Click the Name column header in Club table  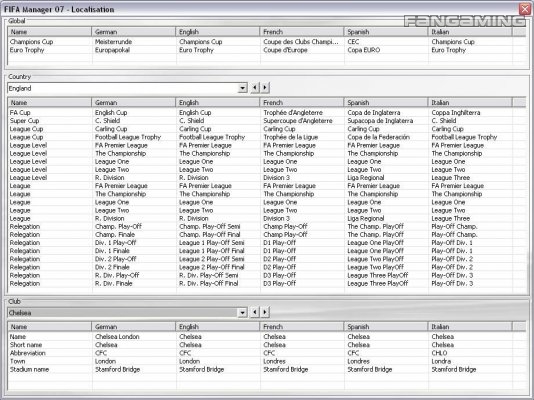click(50, 326)
